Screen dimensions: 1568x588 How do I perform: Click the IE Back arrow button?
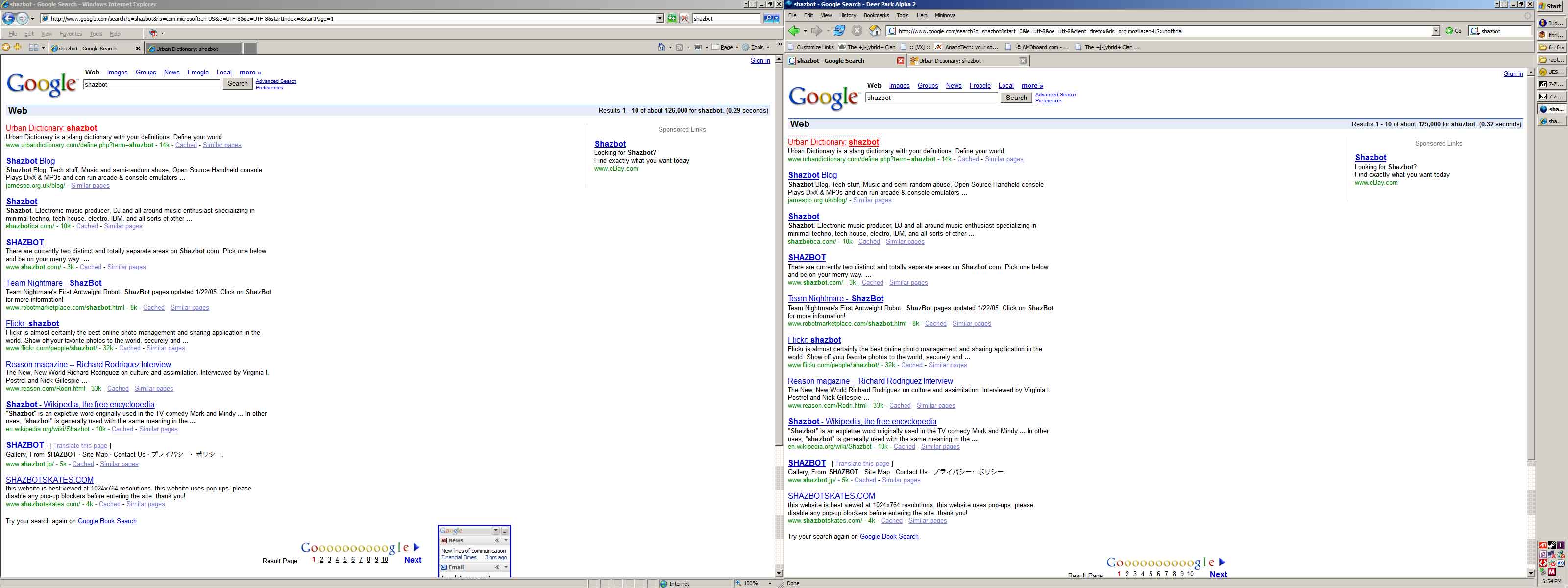pyautogui.click(x=8, y=18)
